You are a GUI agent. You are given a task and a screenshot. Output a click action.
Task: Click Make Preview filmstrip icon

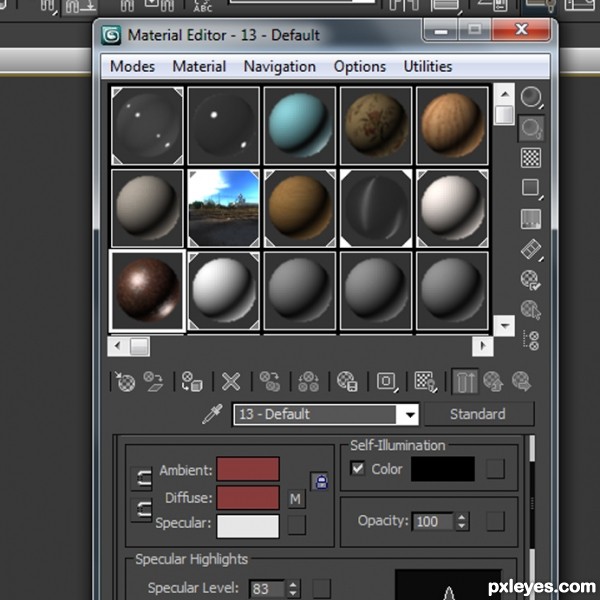click(x=531, y=249)
